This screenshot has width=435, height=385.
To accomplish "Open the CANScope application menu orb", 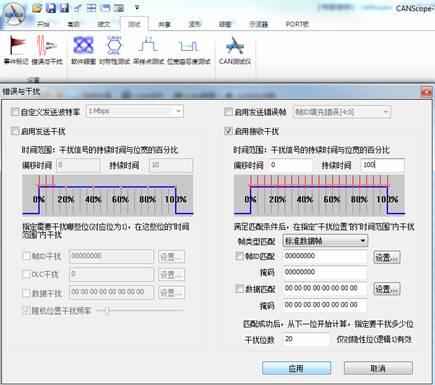I will [x=13, y=15].
